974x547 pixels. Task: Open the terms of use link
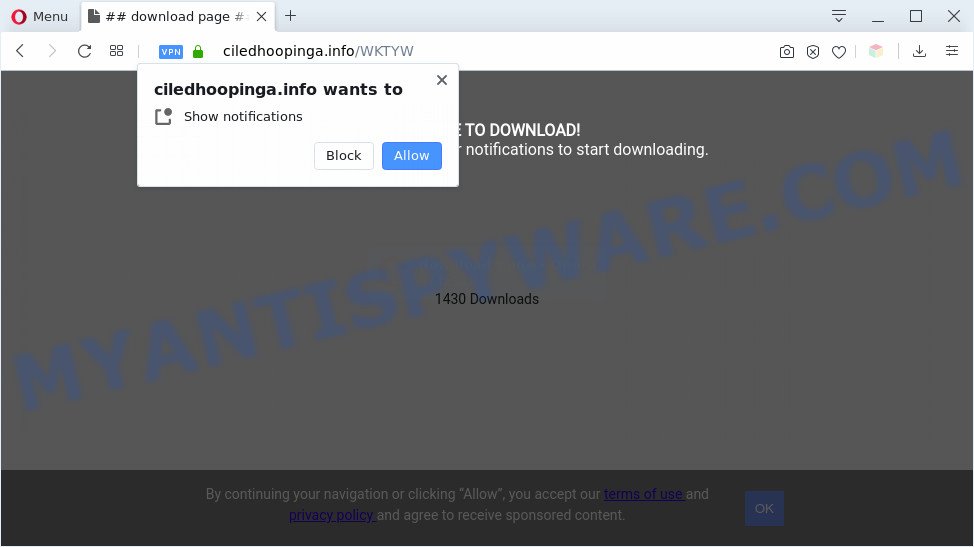click(643, 494)
